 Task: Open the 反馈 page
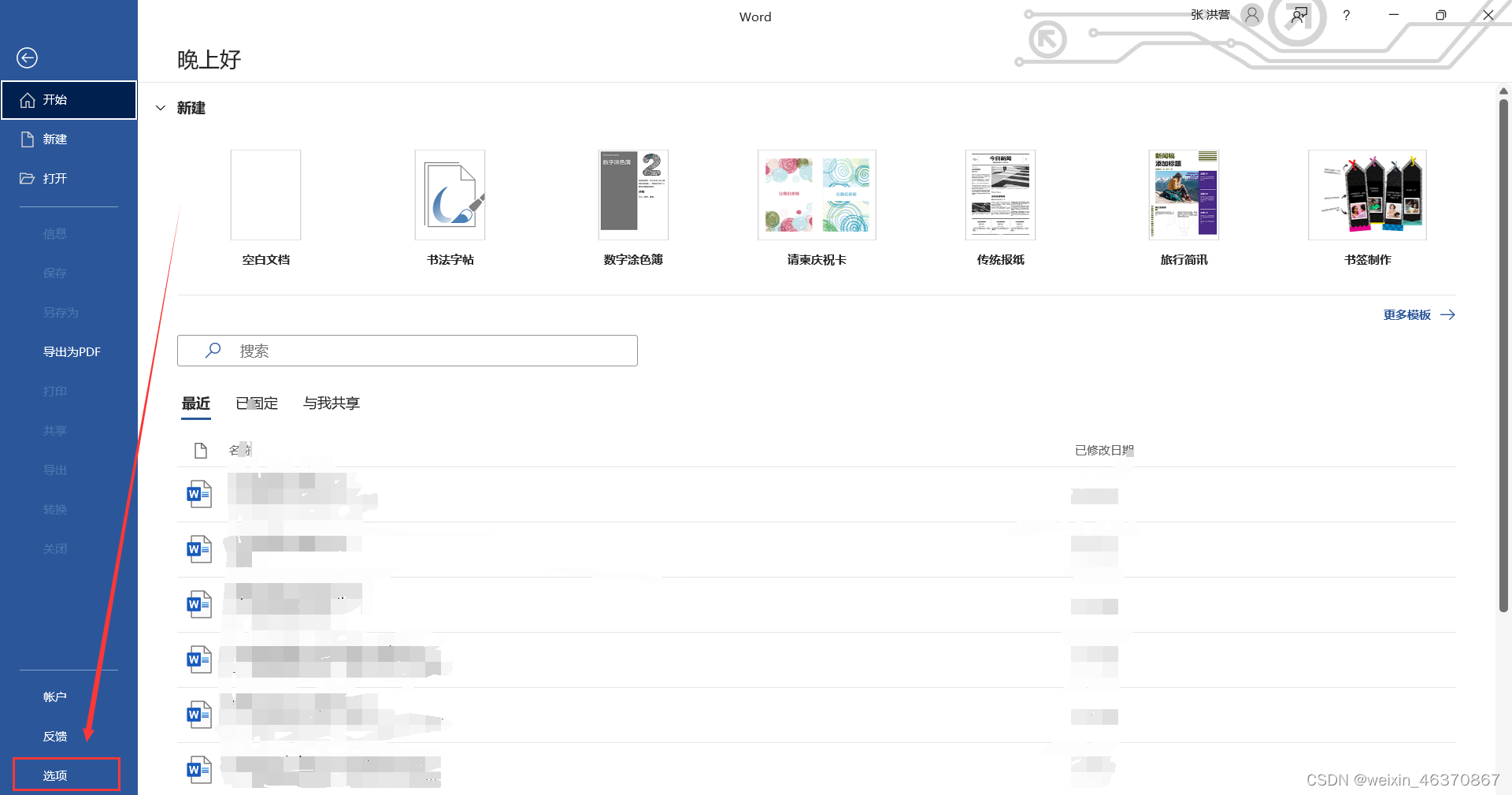(x=55, y=737)
